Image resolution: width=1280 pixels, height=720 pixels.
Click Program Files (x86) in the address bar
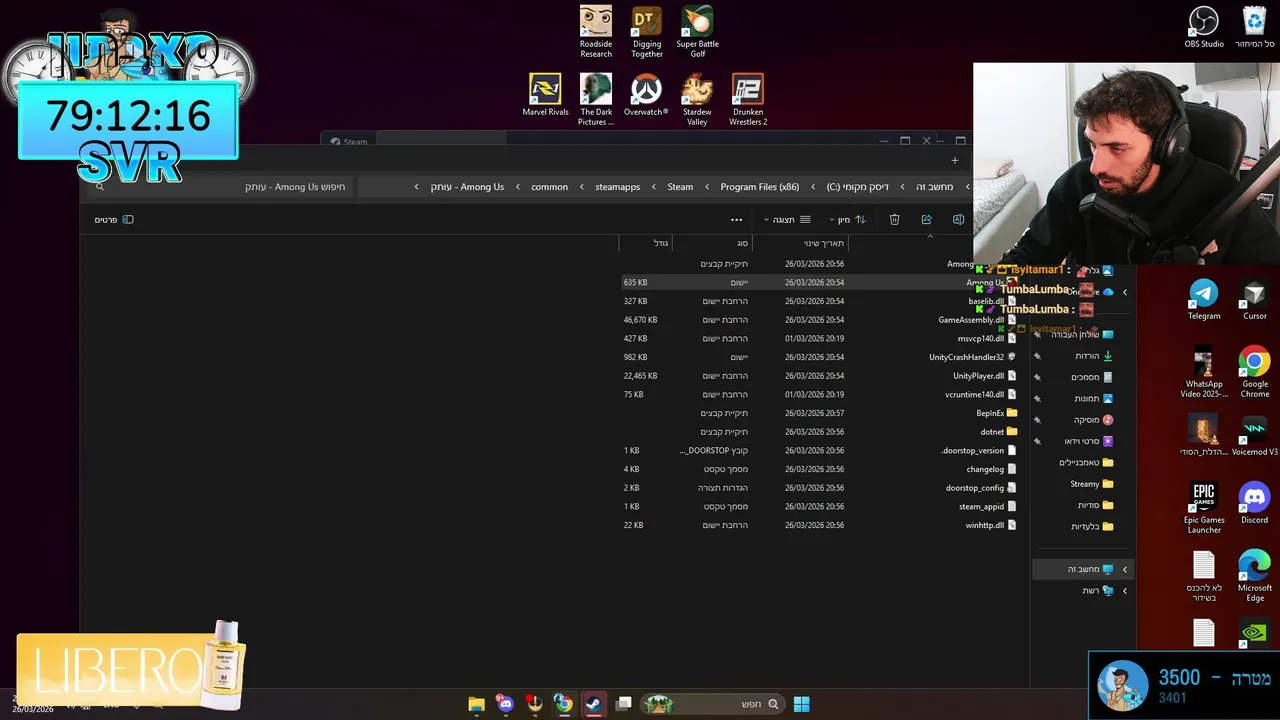(x=760, y=187)
